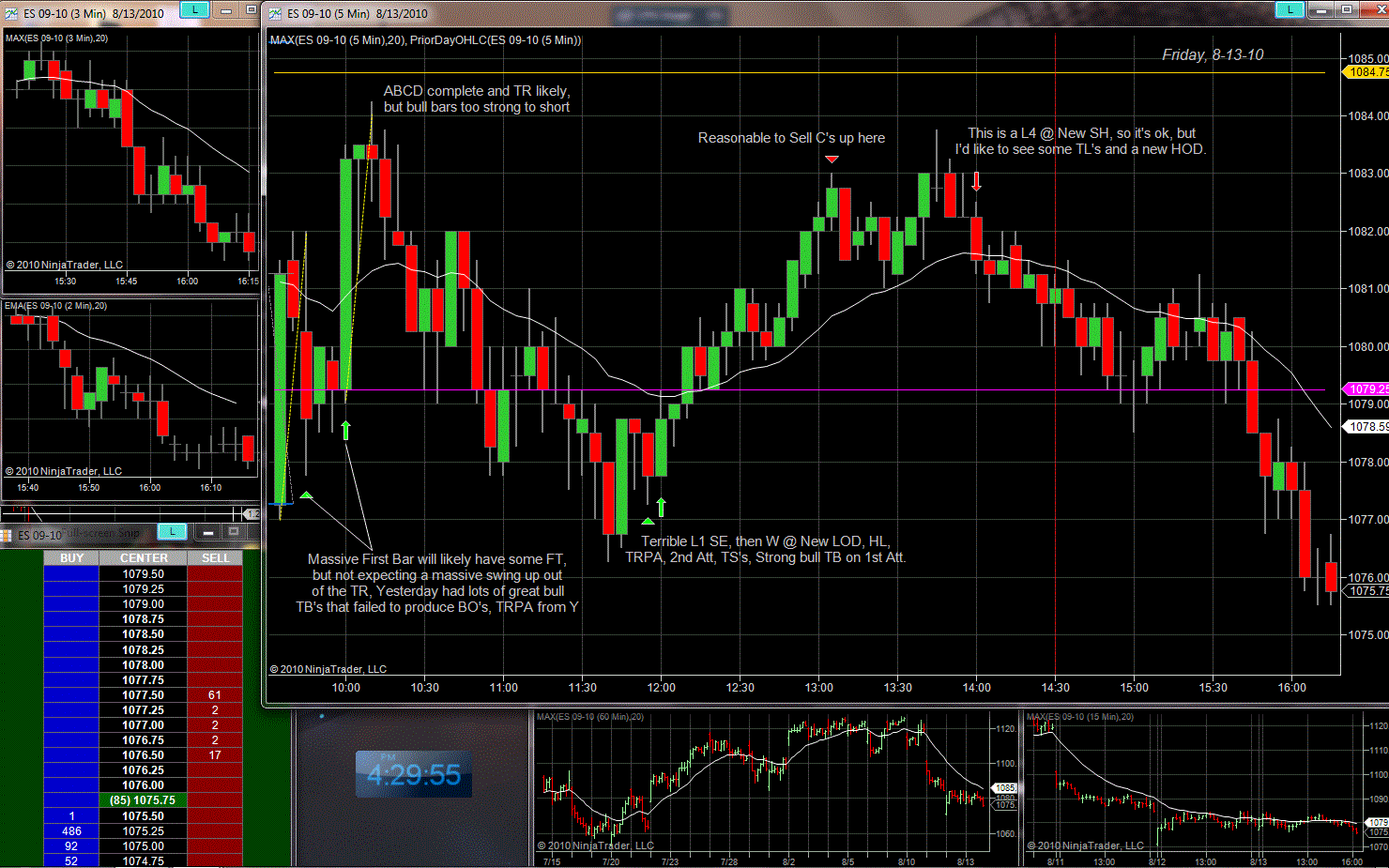1389x868 pixels.
Task: Click the chart icon in the 5 Min window title bar
Action: click(275, 13)
